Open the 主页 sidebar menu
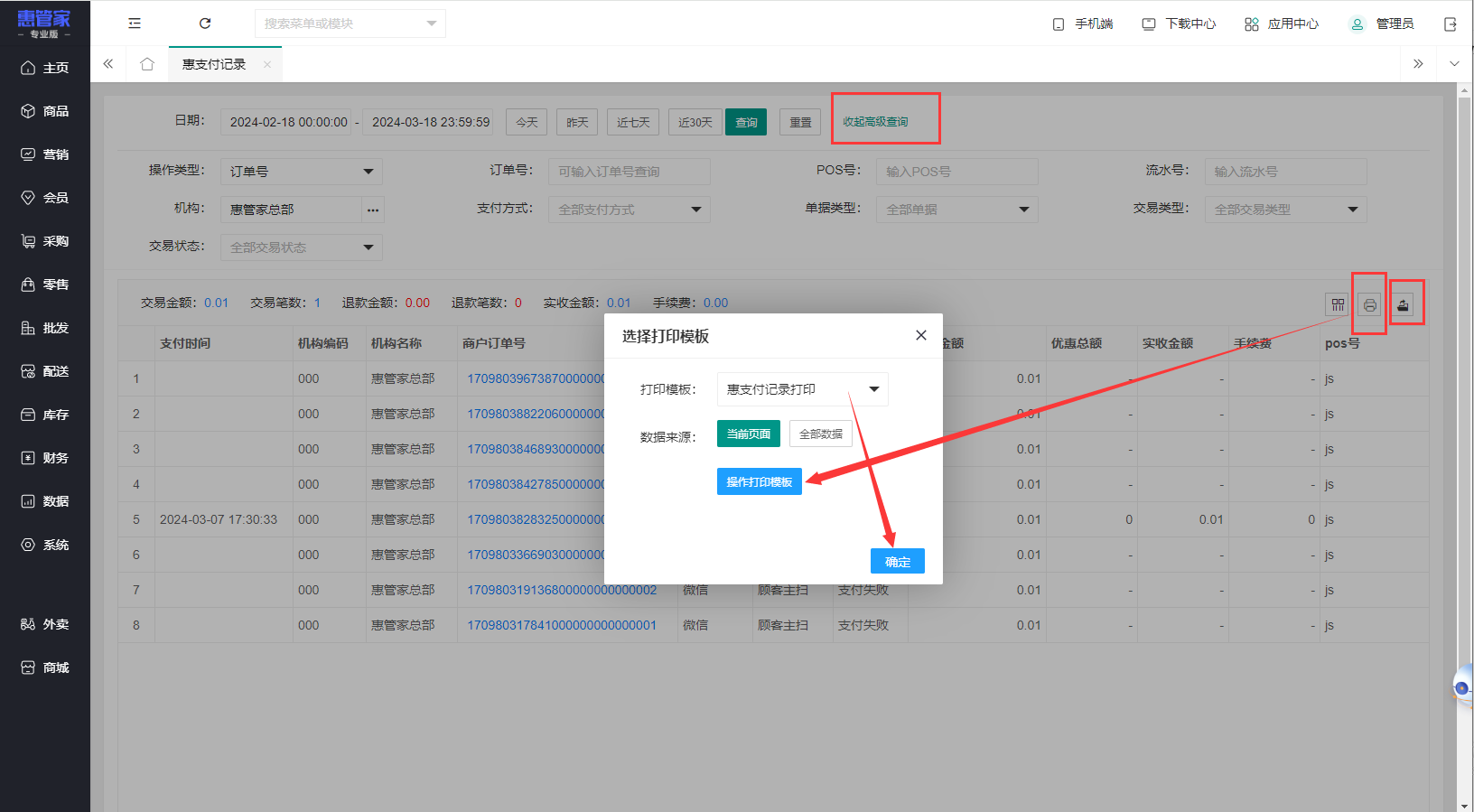The width and height of the screenshot is (1474, 812). 45,68
